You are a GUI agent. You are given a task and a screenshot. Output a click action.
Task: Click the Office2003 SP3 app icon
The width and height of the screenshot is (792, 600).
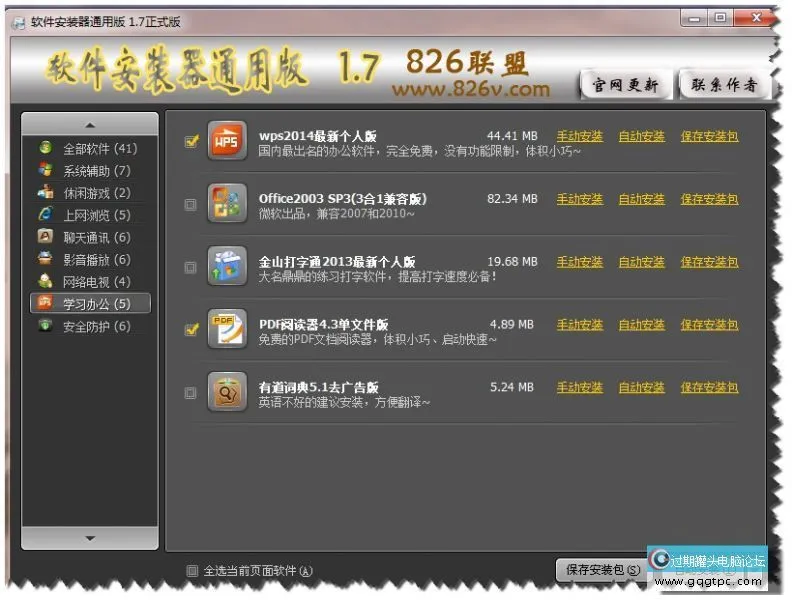(x=227, y=203)
